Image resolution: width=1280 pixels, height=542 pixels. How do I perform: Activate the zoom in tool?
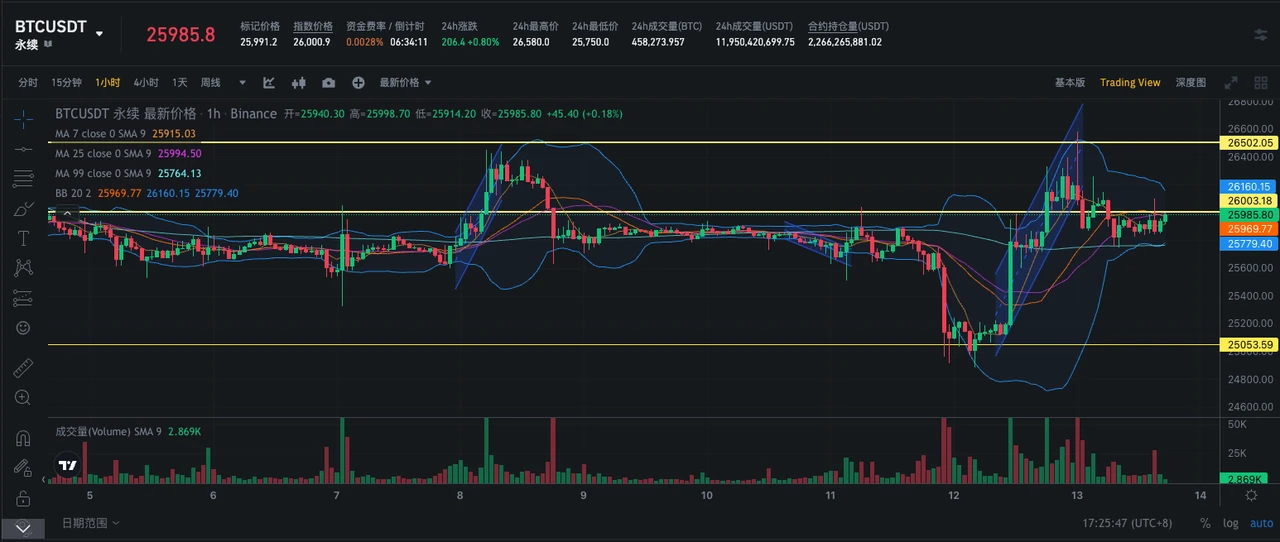pos(23,397)
